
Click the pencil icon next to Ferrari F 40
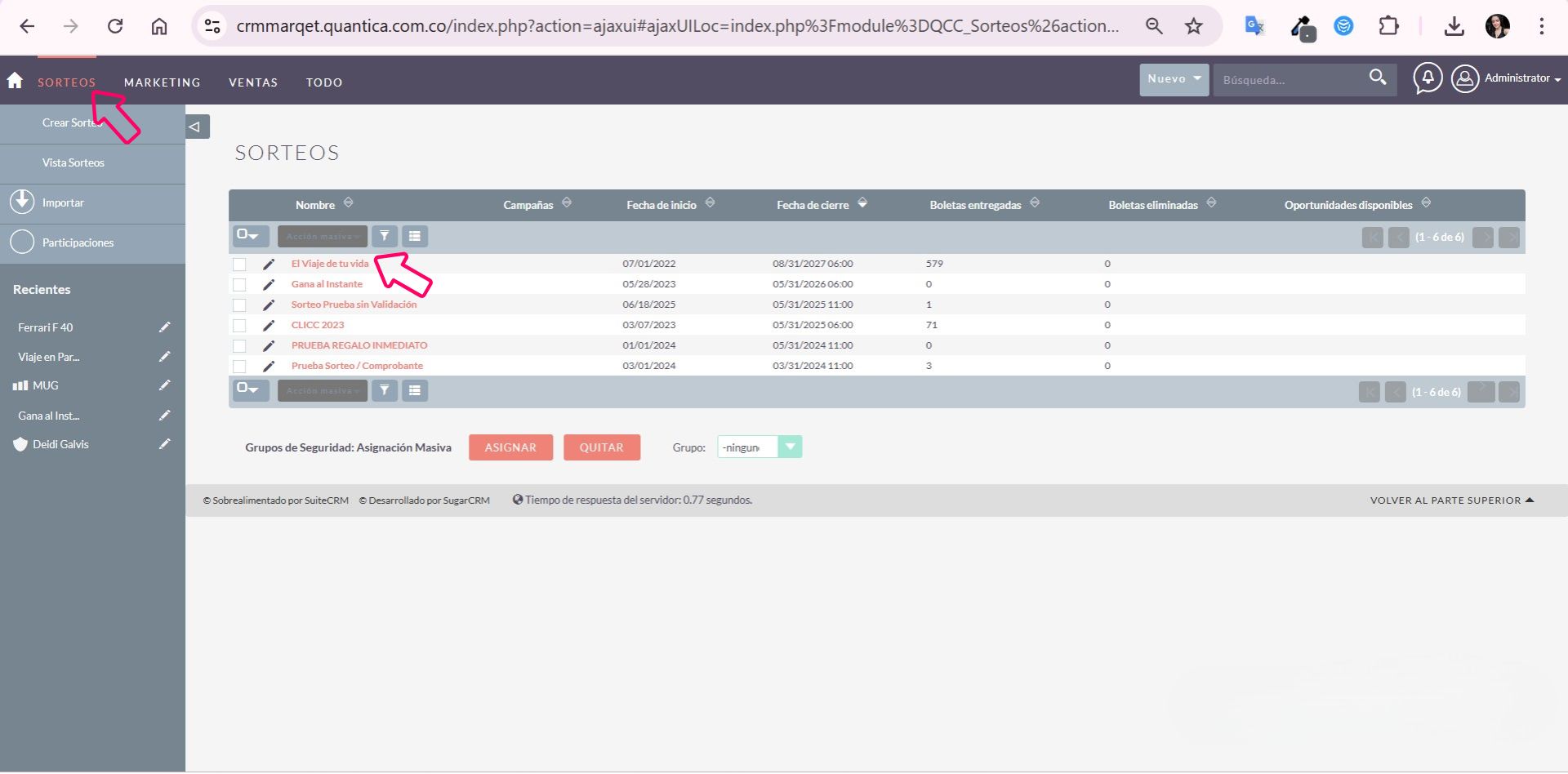click(164, 327)
